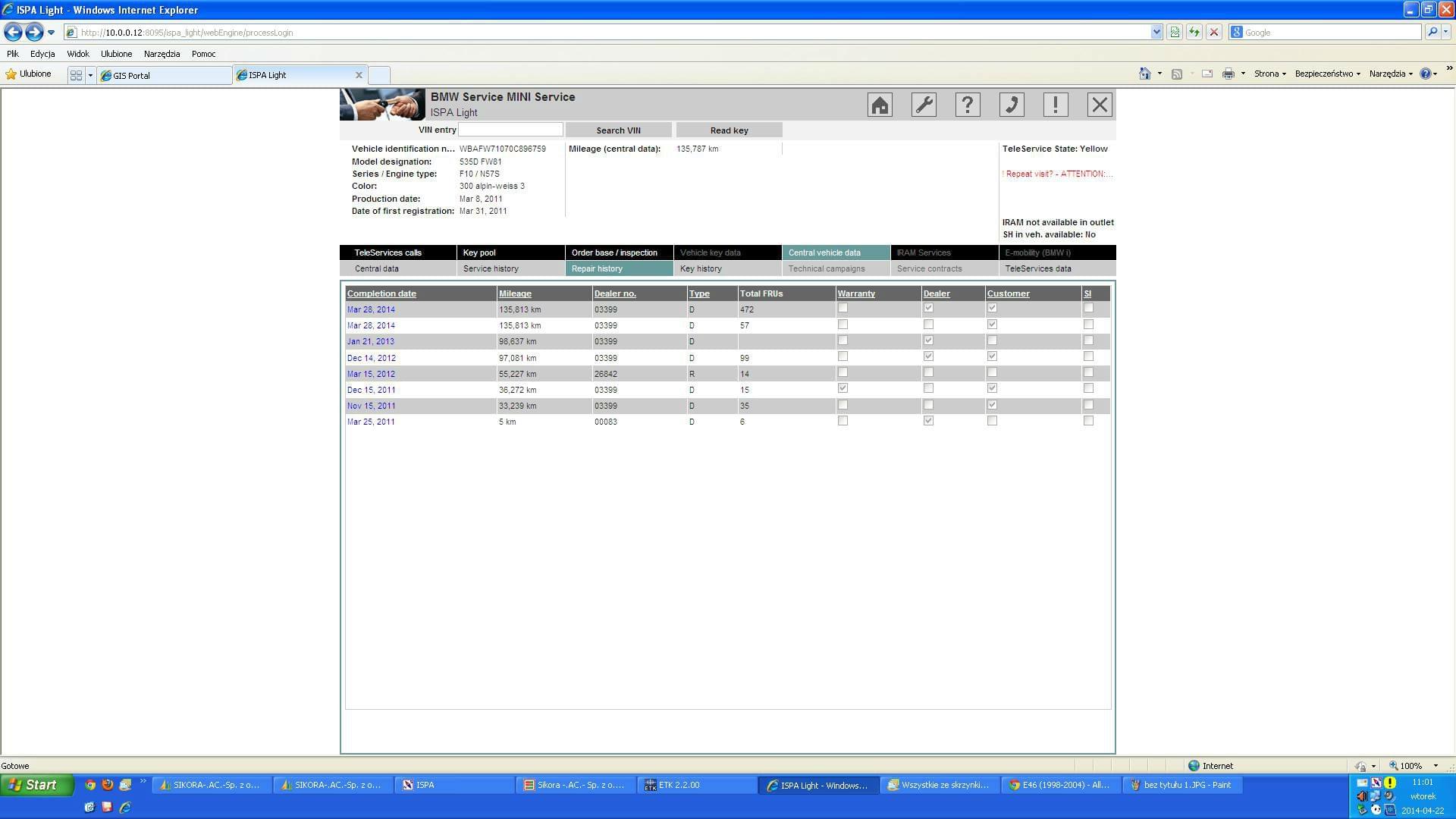
Task: Toggle SI checkbox for Mar 15, 2012 row
Action: (x=1088, y=372)
